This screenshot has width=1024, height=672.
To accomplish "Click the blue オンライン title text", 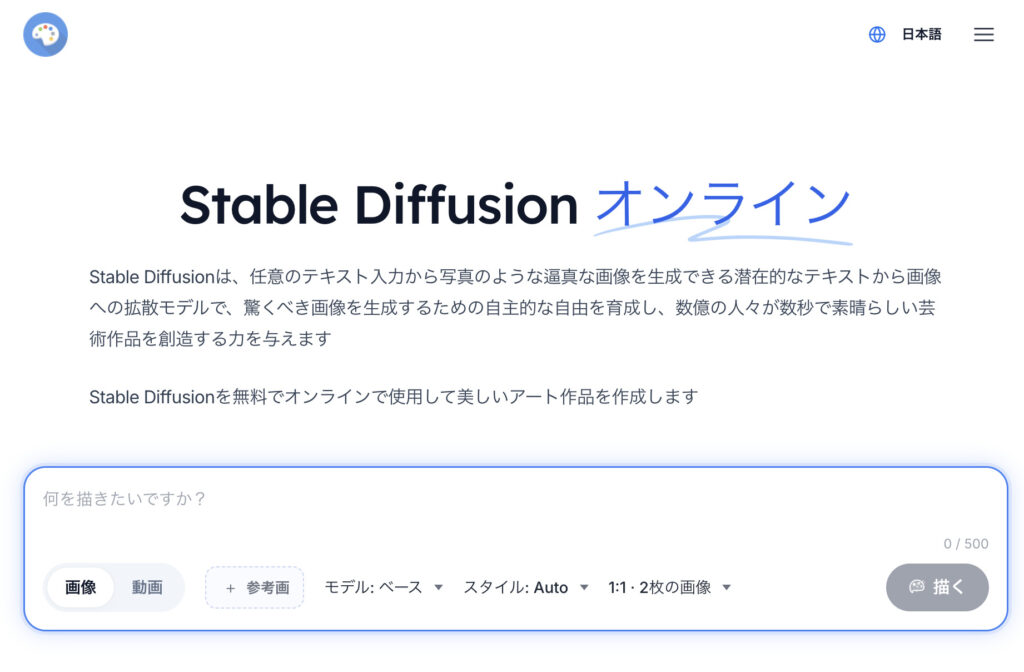I will pyautogui.click(x=722, y=203).
